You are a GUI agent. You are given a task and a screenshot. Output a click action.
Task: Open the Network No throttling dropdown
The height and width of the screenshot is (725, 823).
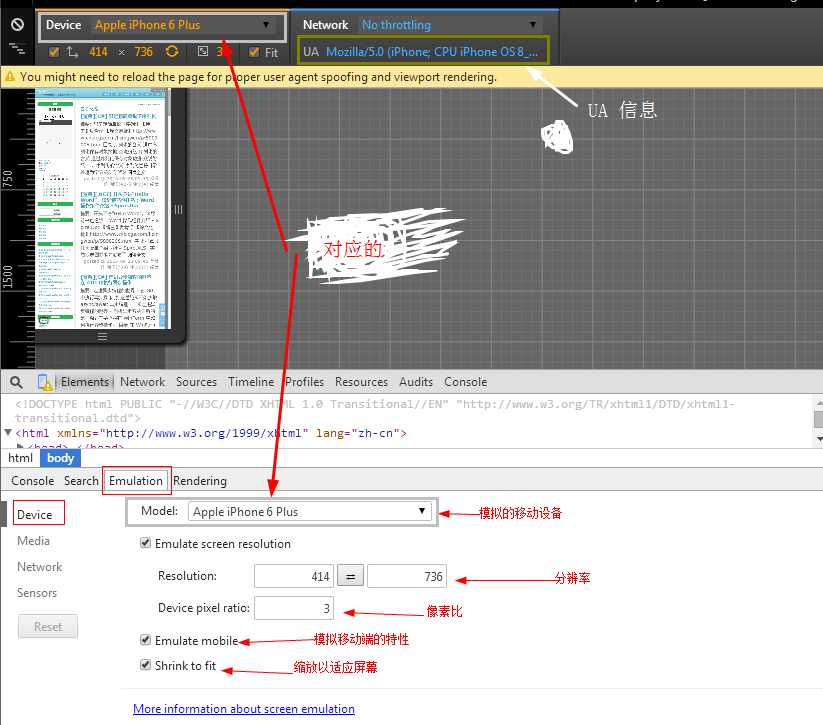[x=448, y=25]
